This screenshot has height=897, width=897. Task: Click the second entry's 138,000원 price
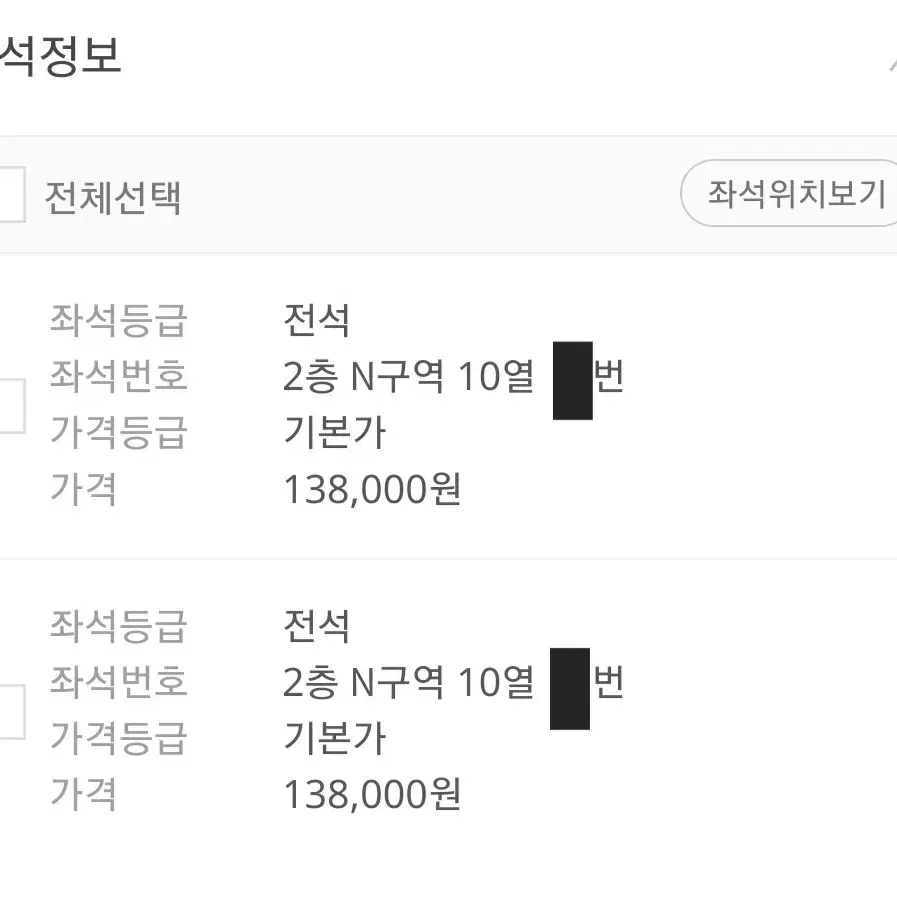pos(372,795)
